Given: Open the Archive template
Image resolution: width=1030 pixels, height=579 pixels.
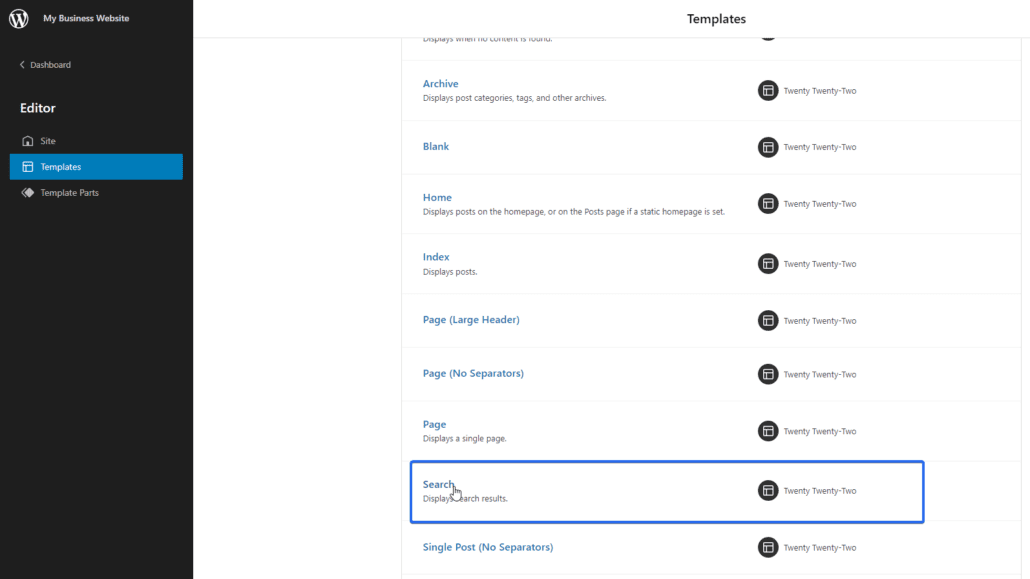Looking at the screenshot, I should [440, 83].
